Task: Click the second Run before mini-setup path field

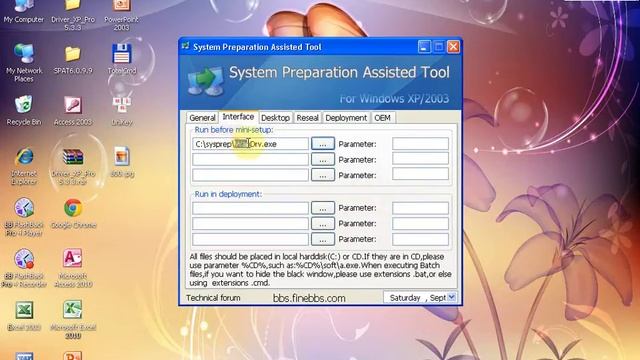Action: click(x=250, y=159)
